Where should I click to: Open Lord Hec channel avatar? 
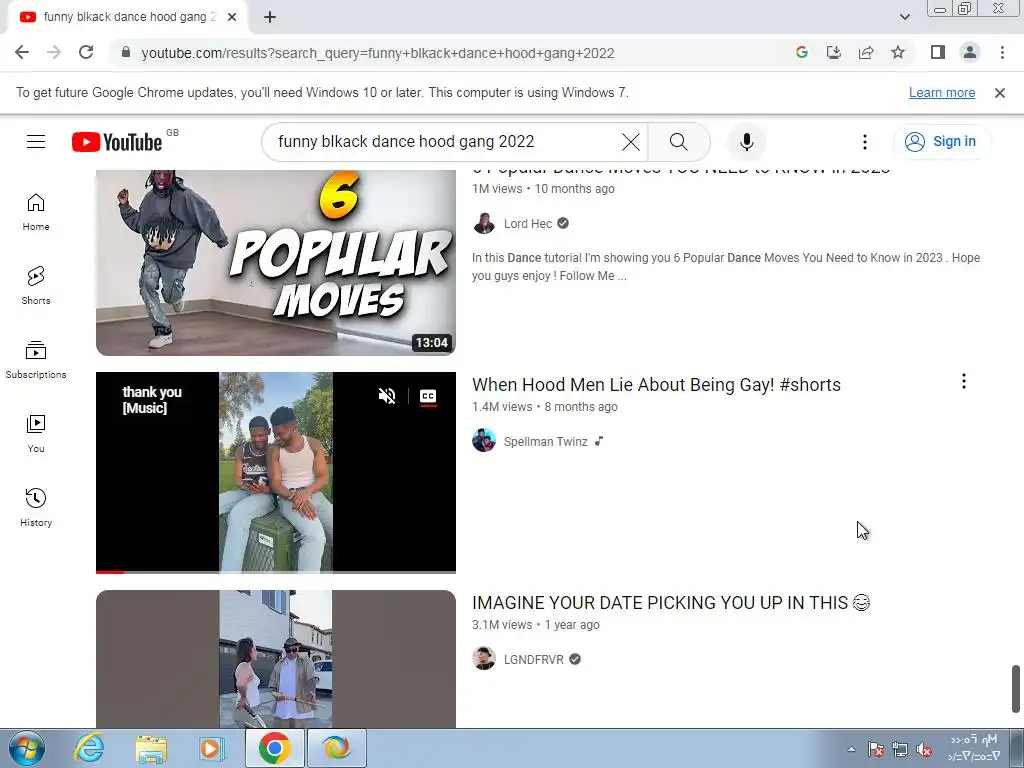pos(484,223)
